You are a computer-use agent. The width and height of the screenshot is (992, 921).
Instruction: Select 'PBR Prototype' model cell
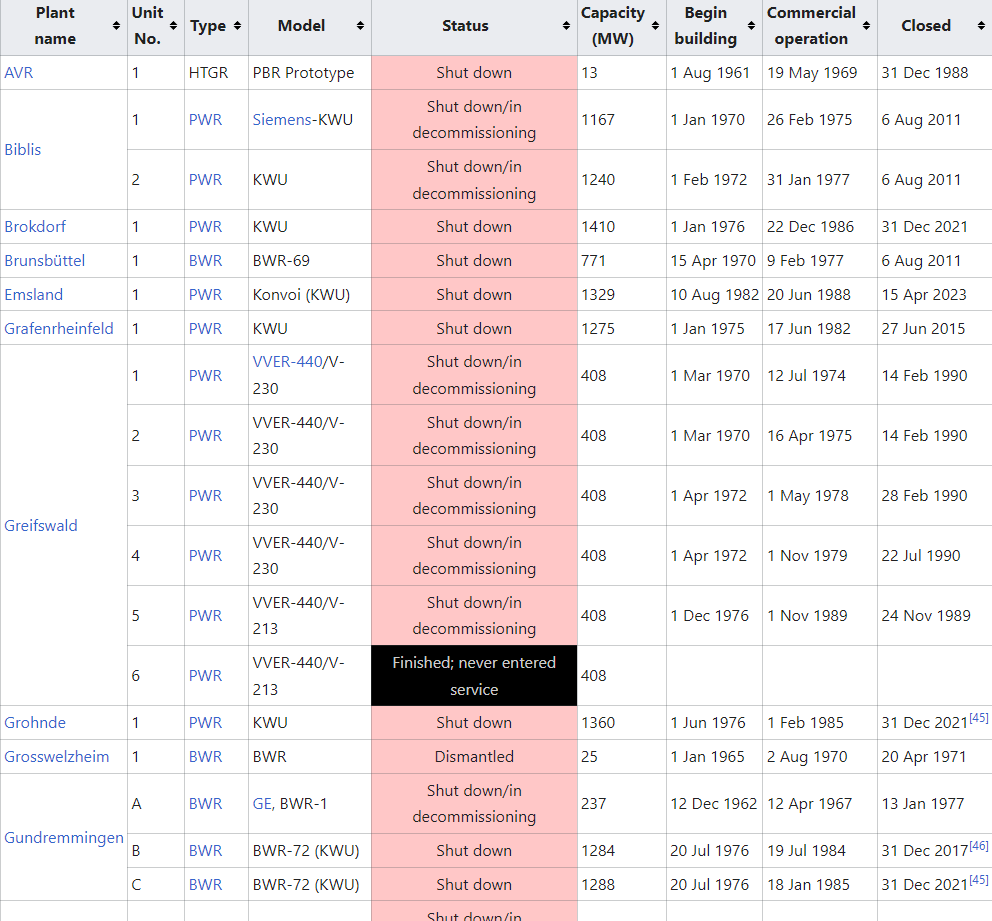309,73
